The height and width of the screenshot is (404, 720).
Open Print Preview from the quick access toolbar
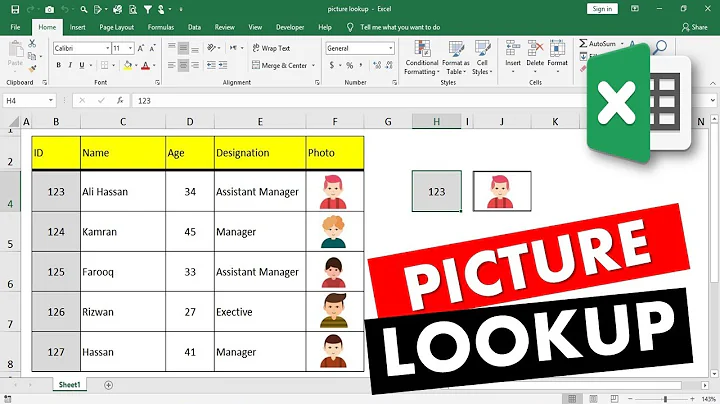[x=132, y=9]
